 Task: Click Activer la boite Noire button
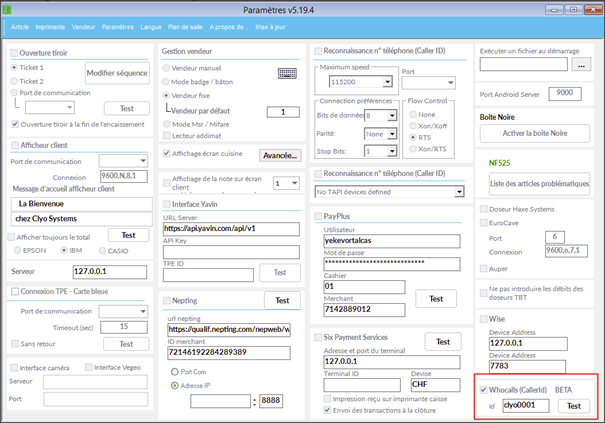(535, 134)
